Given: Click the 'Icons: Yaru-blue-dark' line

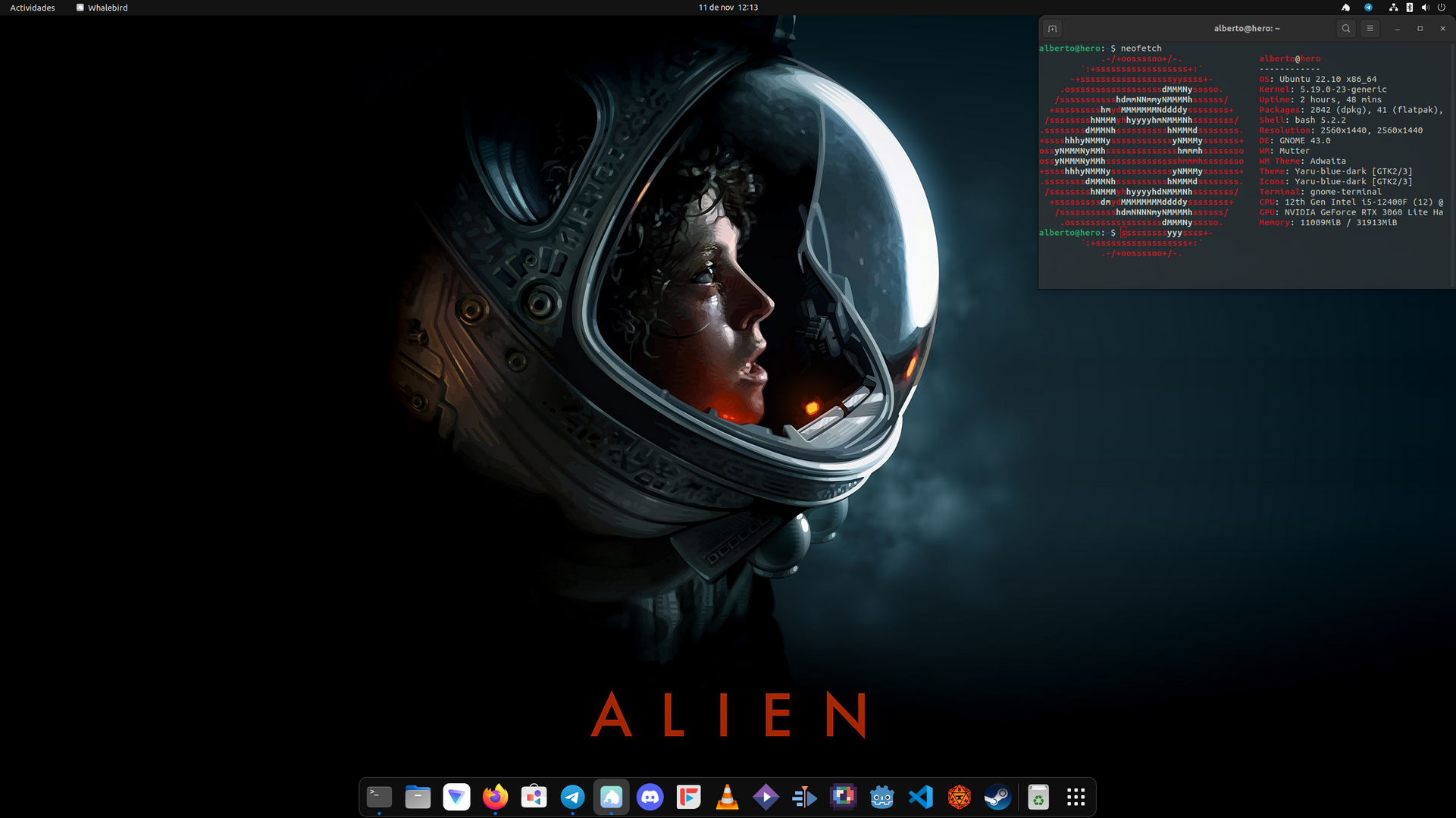Looking at the screenshot, I should 1335,181.
